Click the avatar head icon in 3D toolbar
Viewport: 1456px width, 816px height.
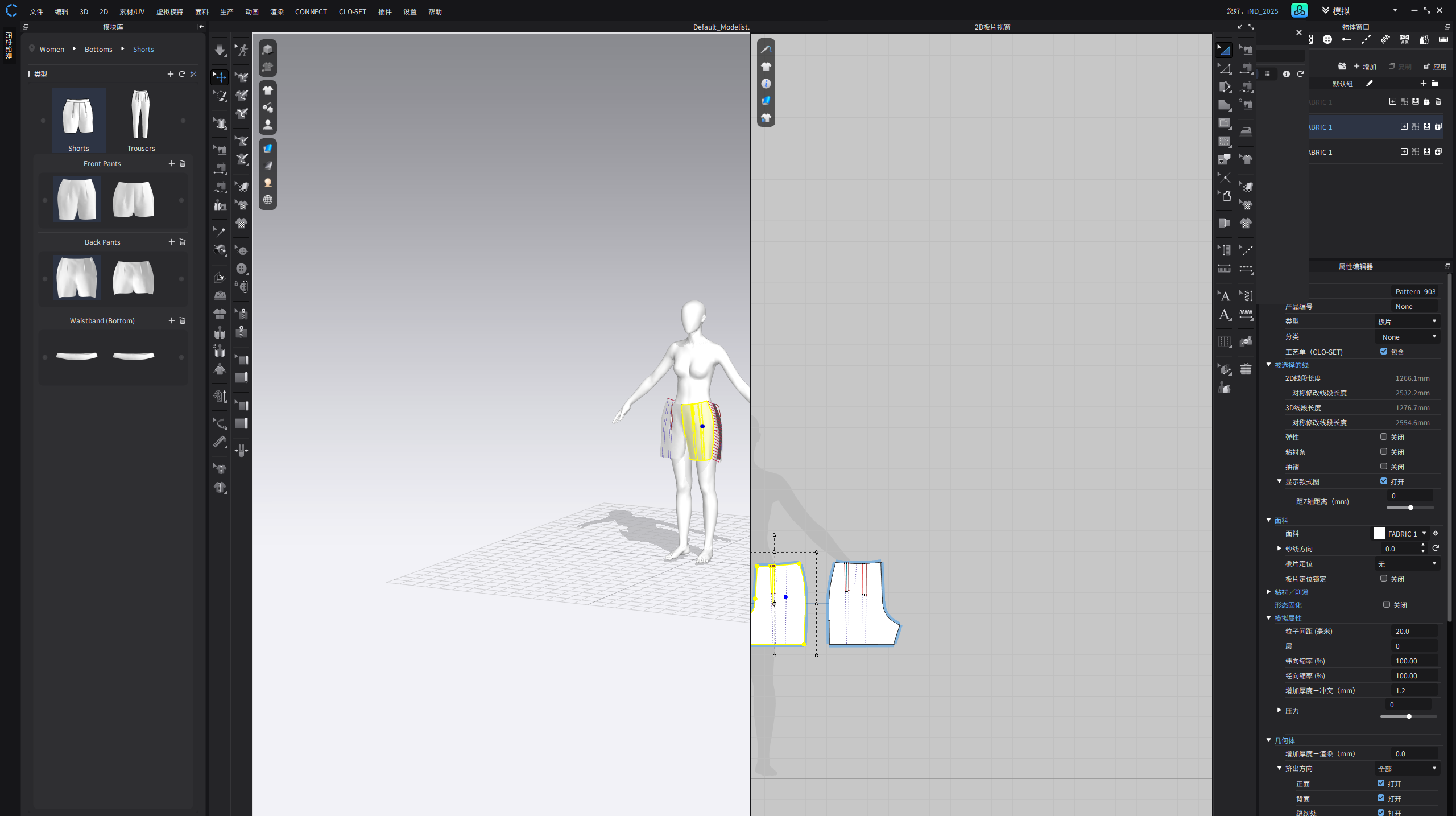coord(268,183)
